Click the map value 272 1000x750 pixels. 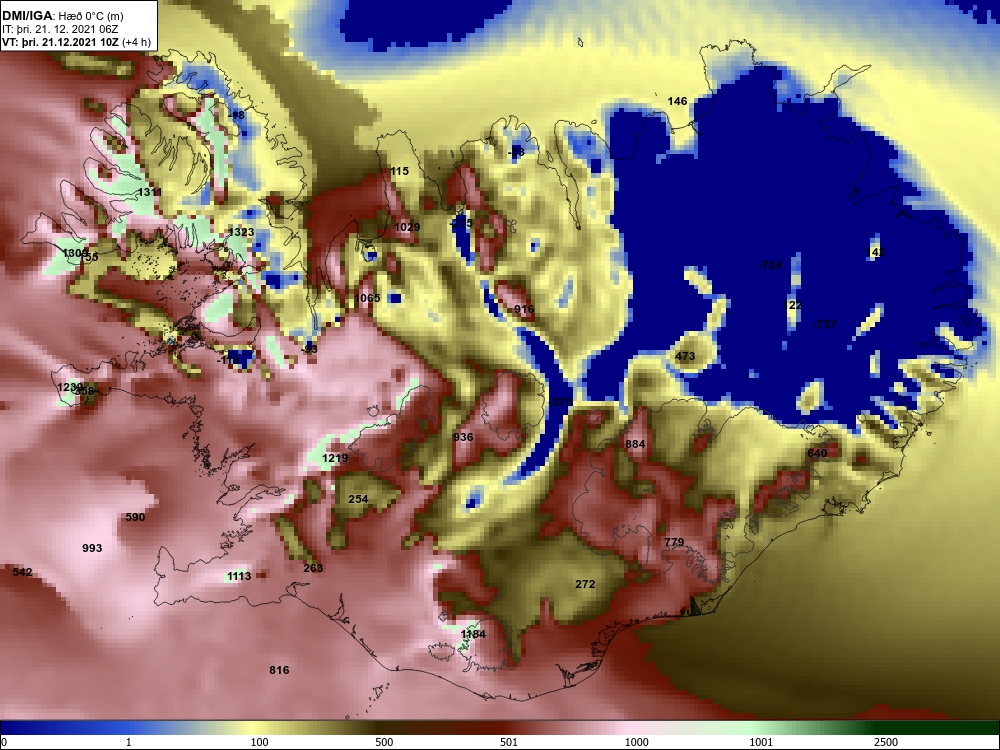tap(585, 584)
